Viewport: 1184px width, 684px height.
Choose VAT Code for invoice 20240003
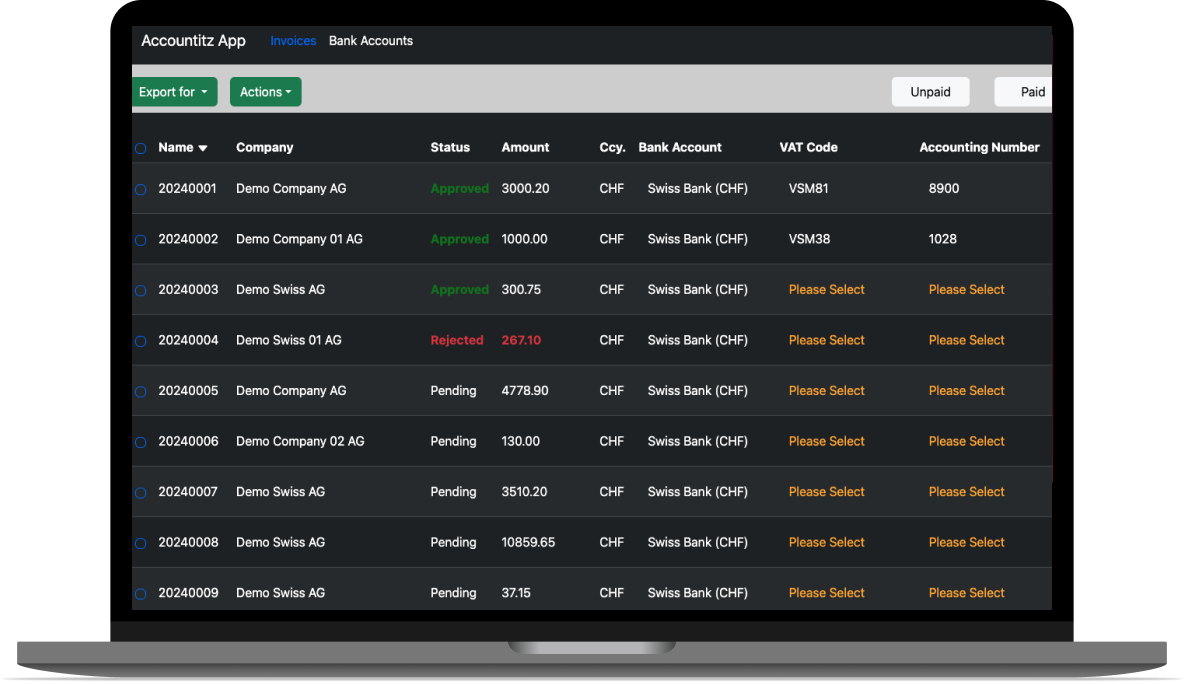click(826, 290)
